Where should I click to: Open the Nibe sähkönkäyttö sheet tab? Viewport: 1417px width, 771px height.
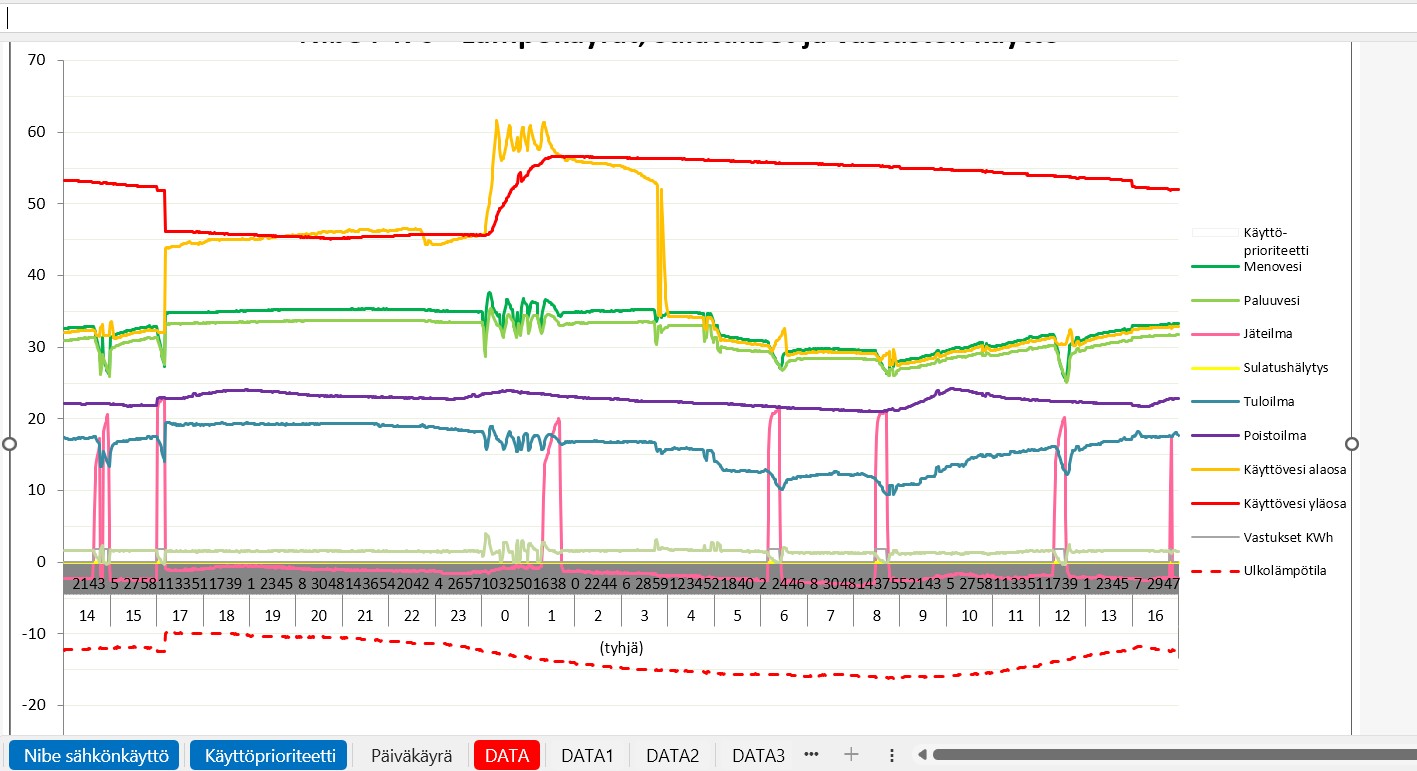click(x=96, y=755)
